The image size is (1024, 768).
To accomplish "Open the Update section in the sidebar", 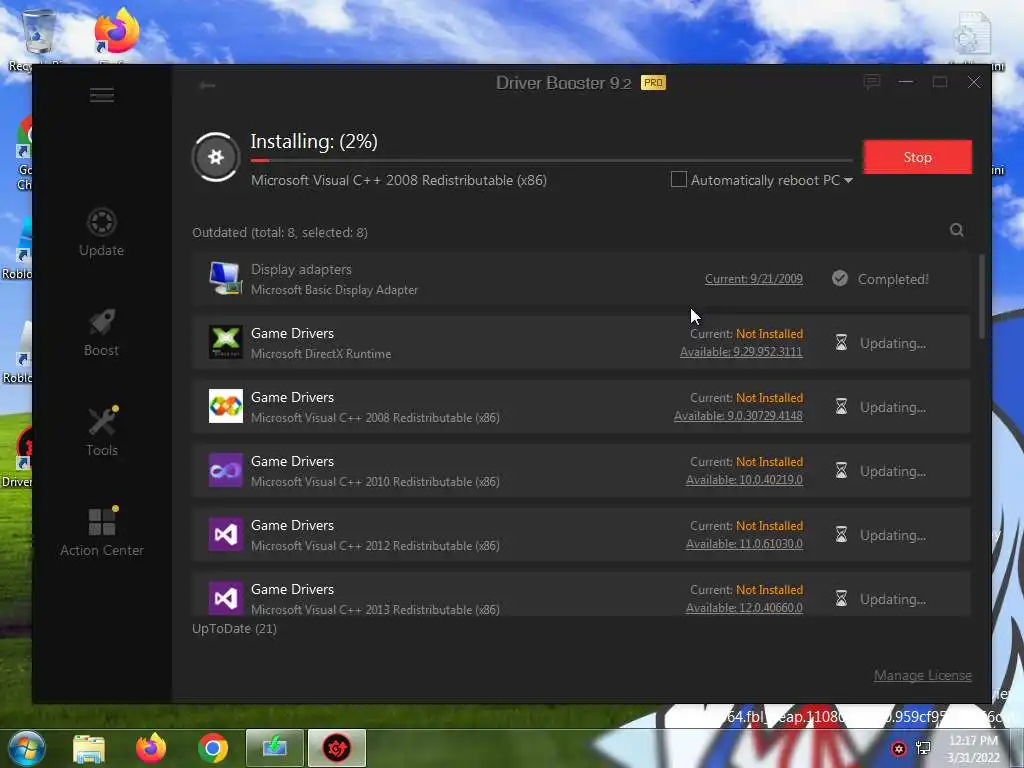I will [x=102, y=232].
